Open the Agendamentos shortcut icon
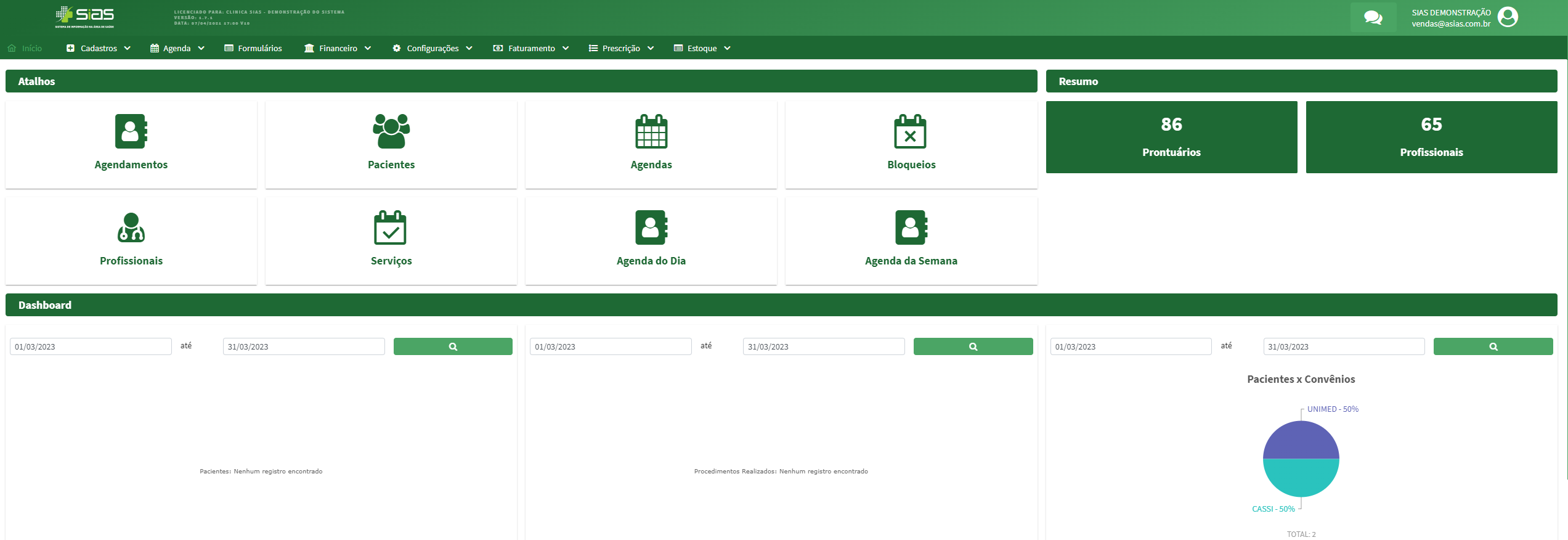The image size is (1568, 540). pyautogui.click(x=131, y=131)
